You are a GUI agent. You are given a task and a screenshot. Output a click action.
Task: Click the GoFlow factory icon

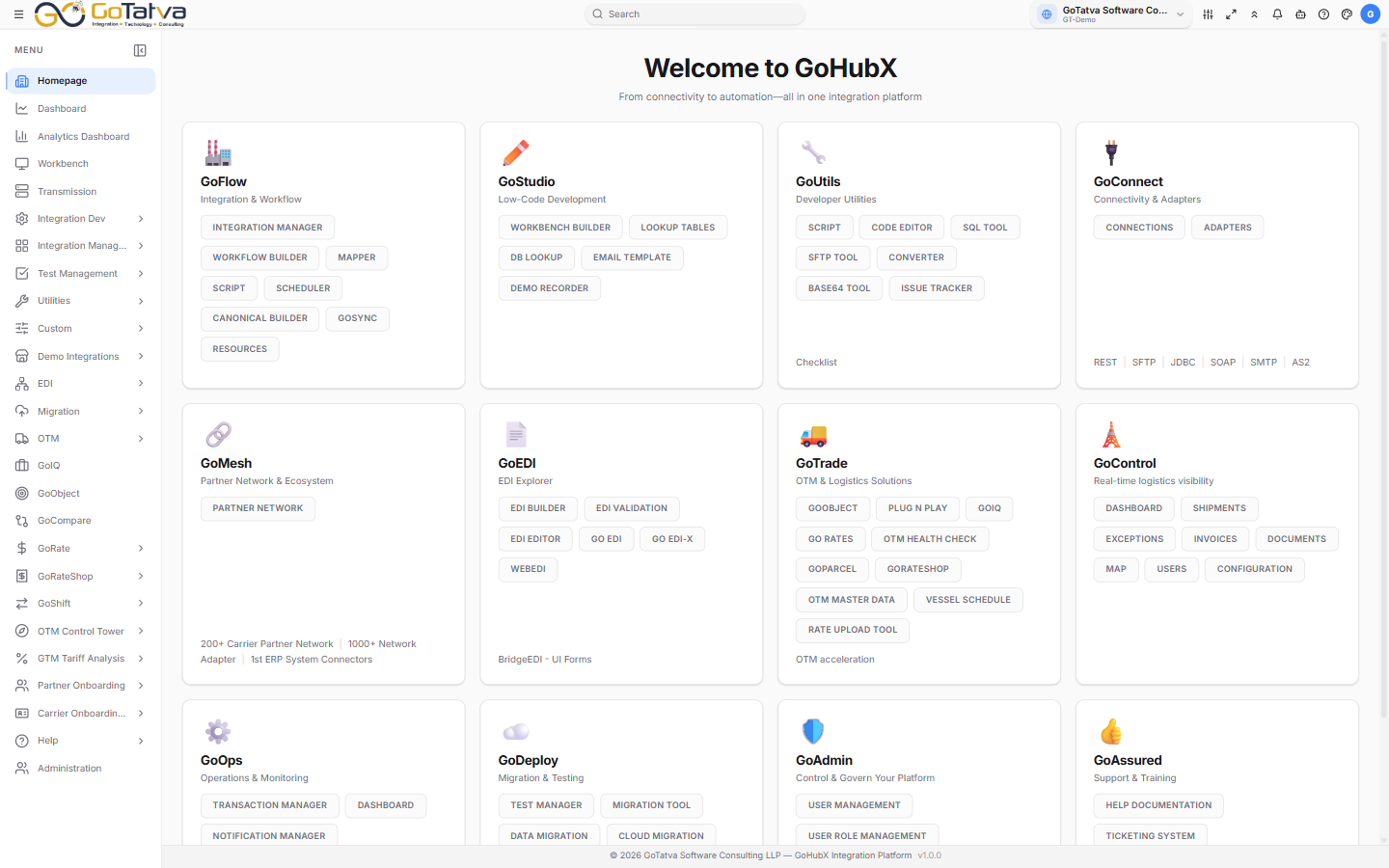click(218, 152)
